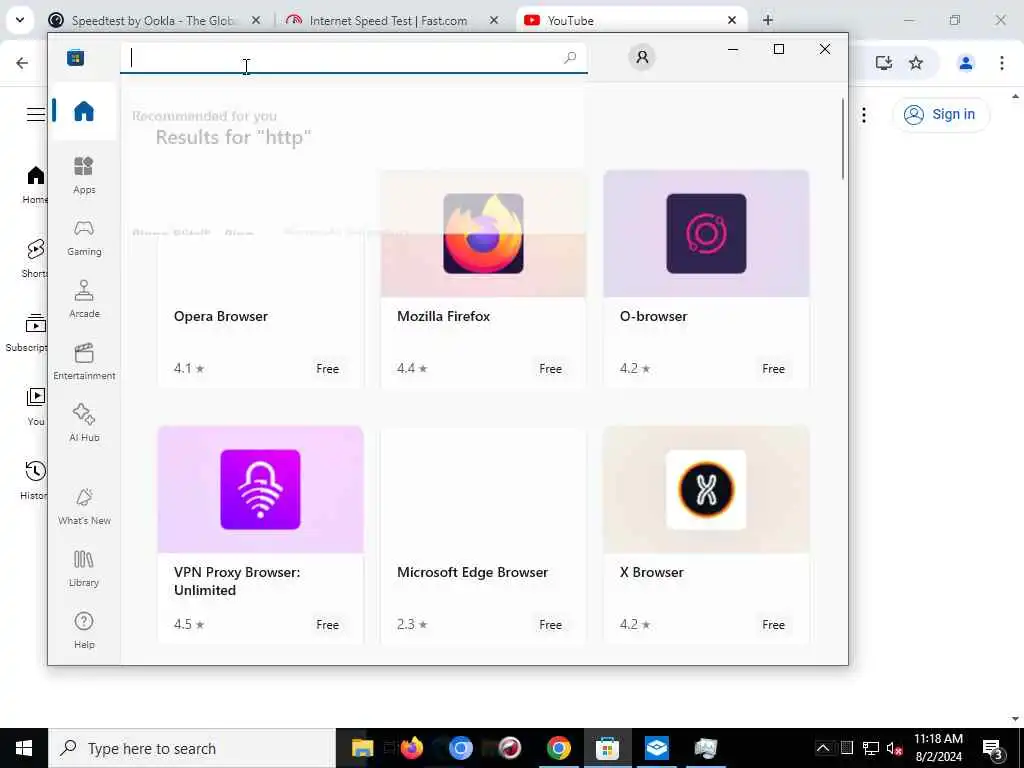The image size is (1024, 768).
Task: Click the Store search input field
Action: click(354, 58)
